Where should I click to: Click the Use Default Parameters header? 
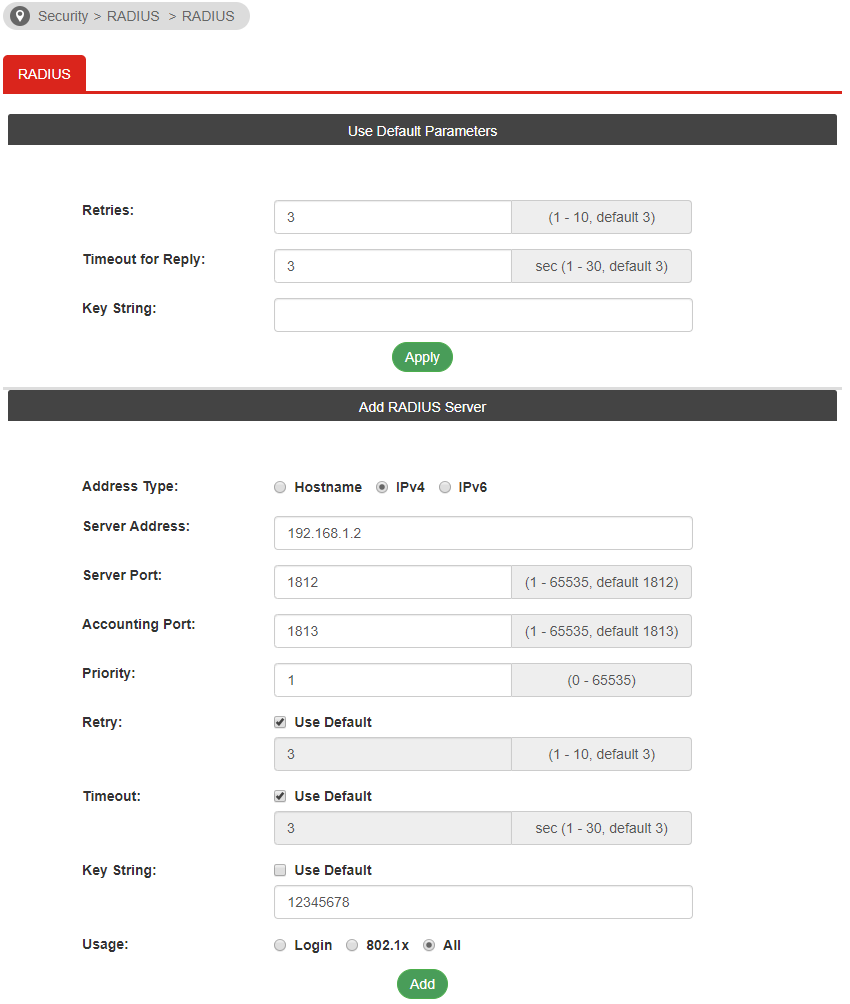pos(422,130)
